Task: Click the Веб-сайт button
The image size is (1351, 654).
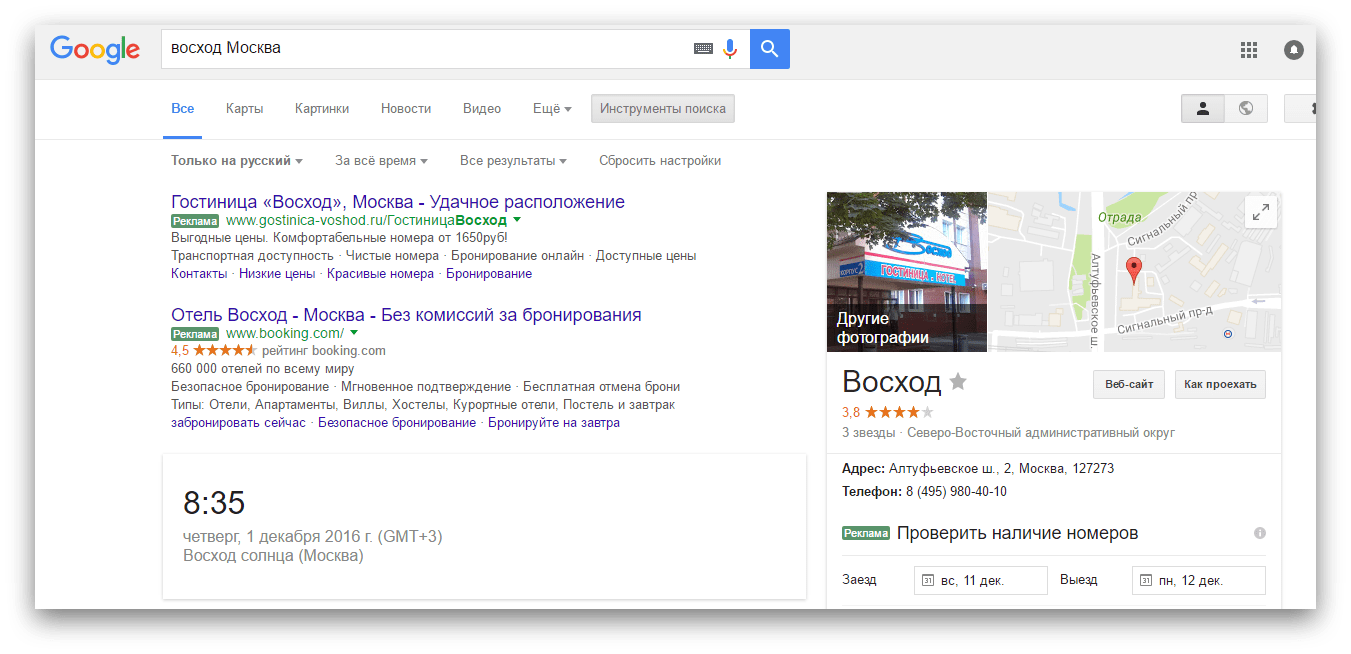Action: click(x=1128, y=384)
